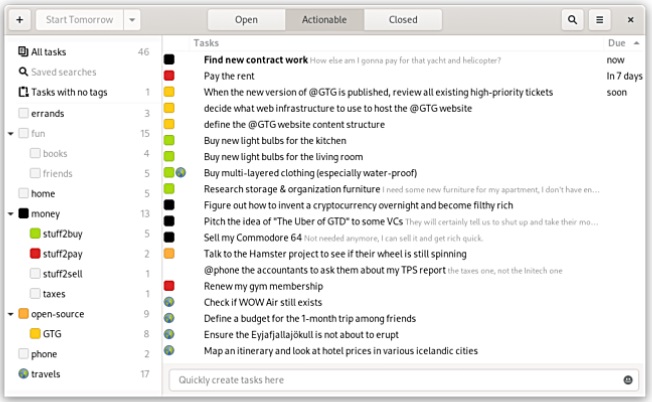This screenshot has width=652, height=402.
Task: Collapse the open-source tag group
Action: [11, 314]
